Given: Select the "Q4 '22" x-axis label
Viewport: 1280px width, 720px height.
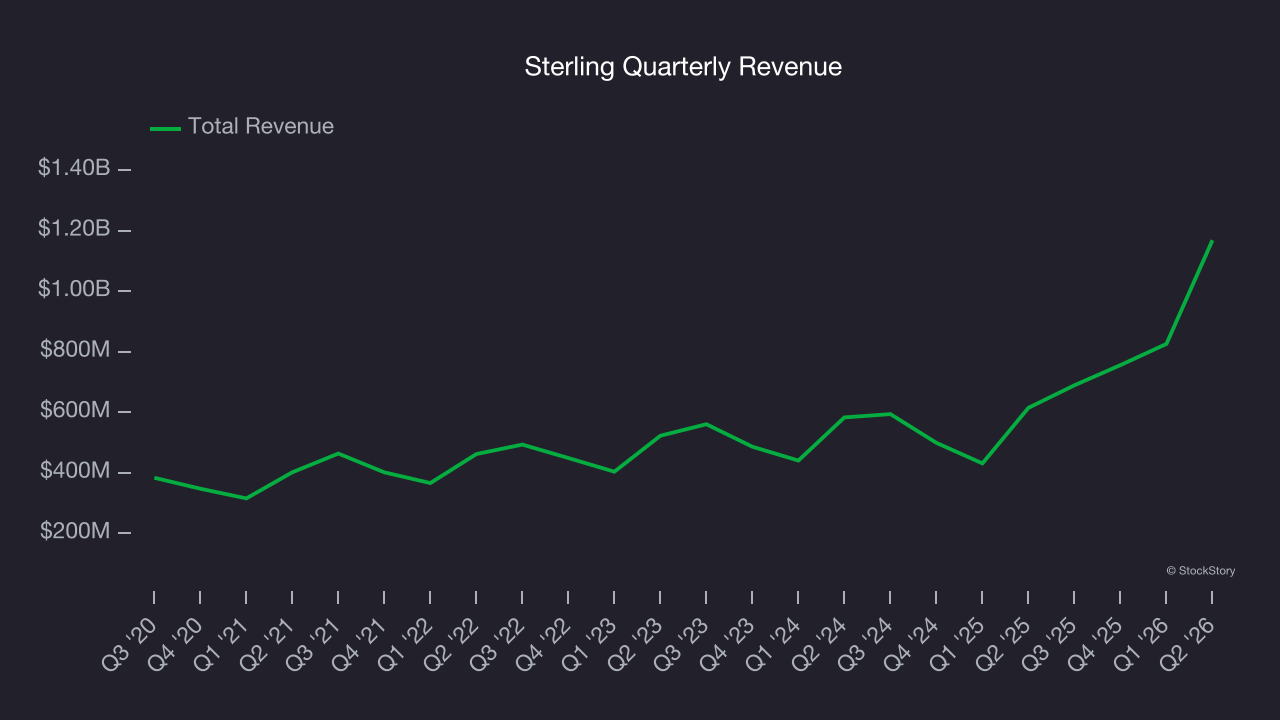Looking at the screenshot, I should coord(545,643).
